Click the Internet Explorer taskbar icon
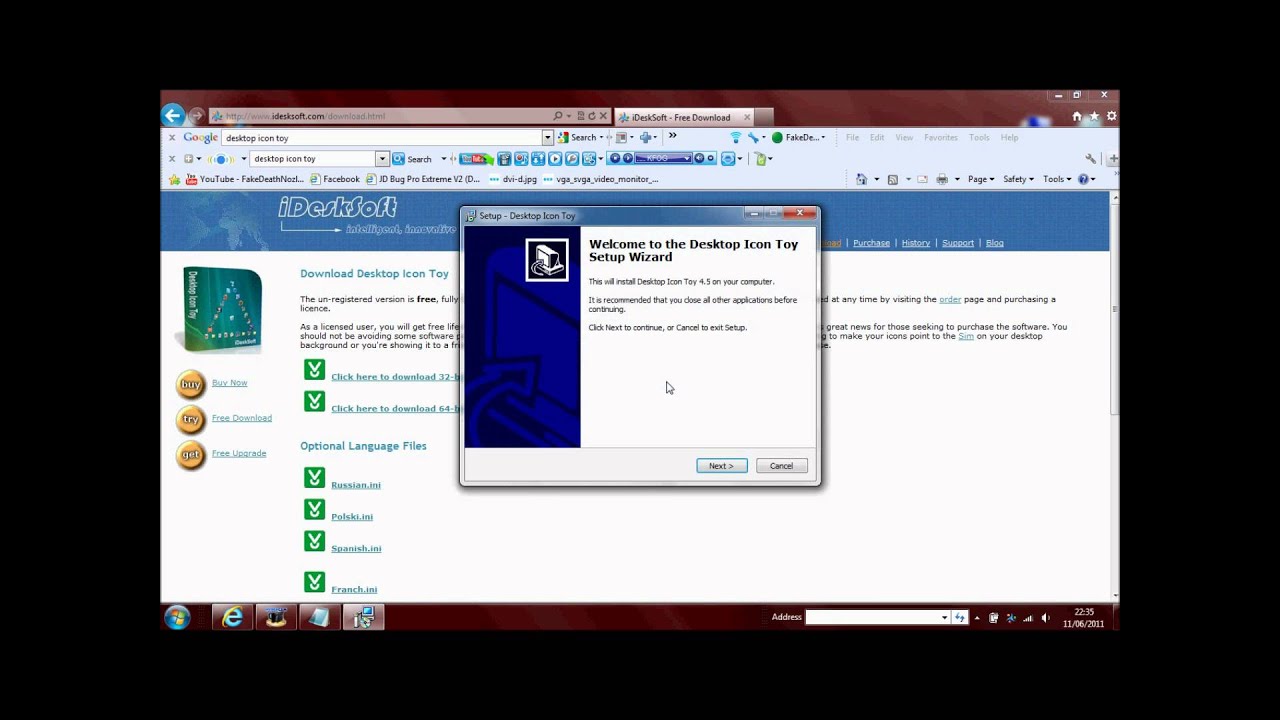The image size is (1280, 720). 232,617
